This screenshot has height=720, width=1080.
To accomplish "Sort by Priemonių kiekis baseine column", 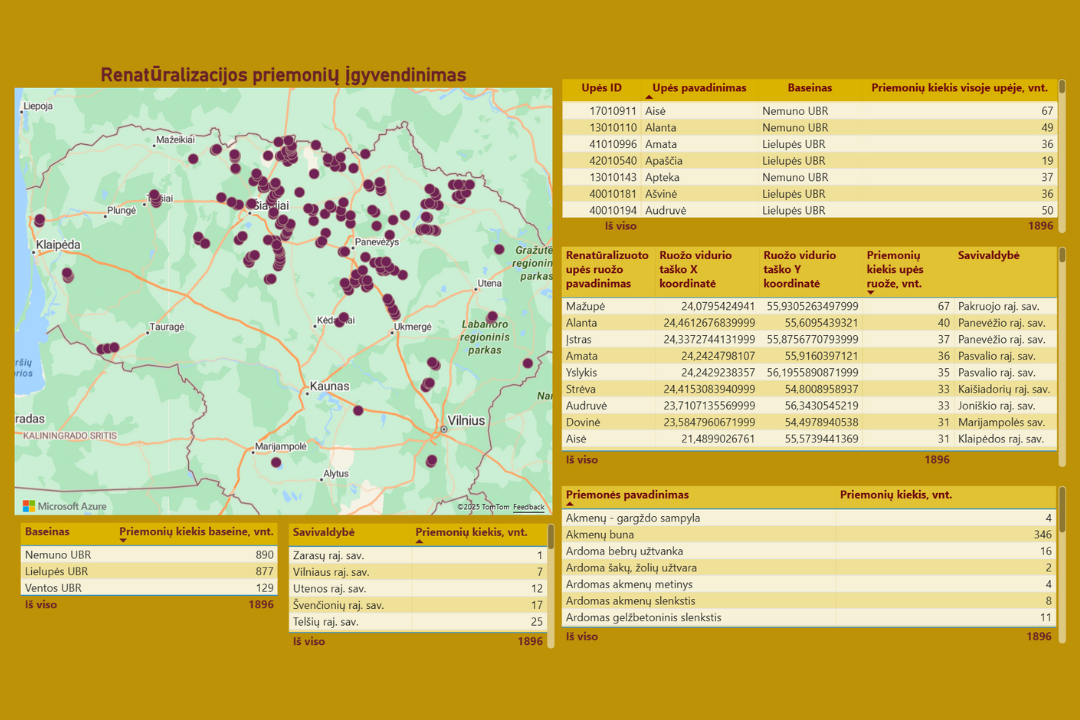I will tap(196, 532).
